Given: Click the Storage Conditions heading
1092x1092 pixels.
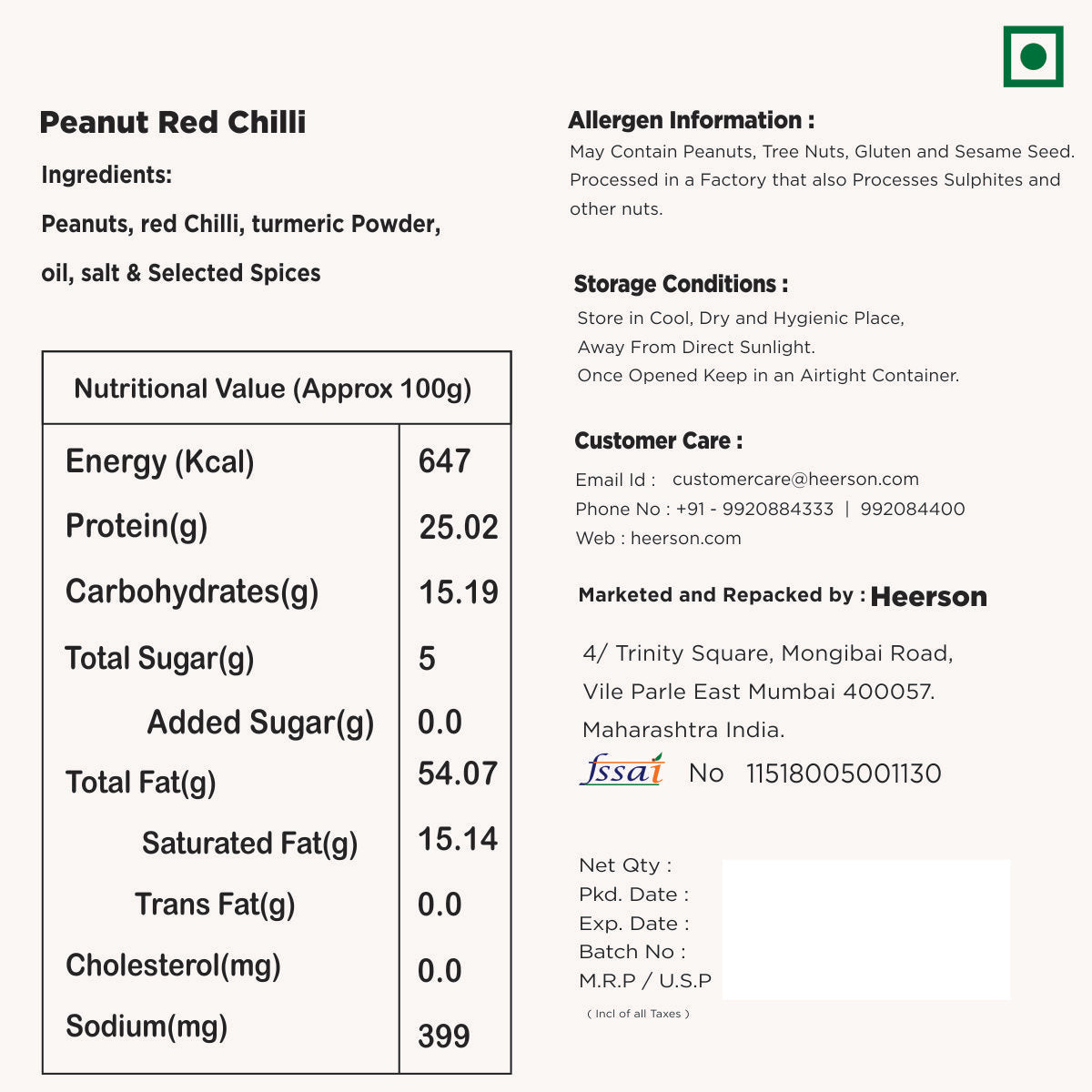Looking at the screenshot, I should [x=682, y=284].
